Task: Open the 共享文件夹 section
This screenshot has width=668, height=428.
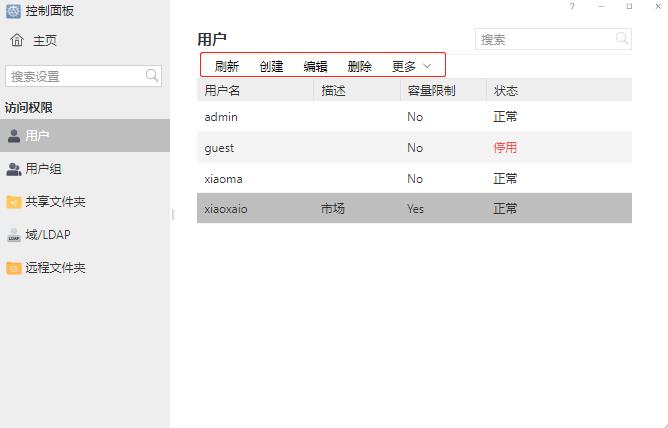Action: point(55,202)
